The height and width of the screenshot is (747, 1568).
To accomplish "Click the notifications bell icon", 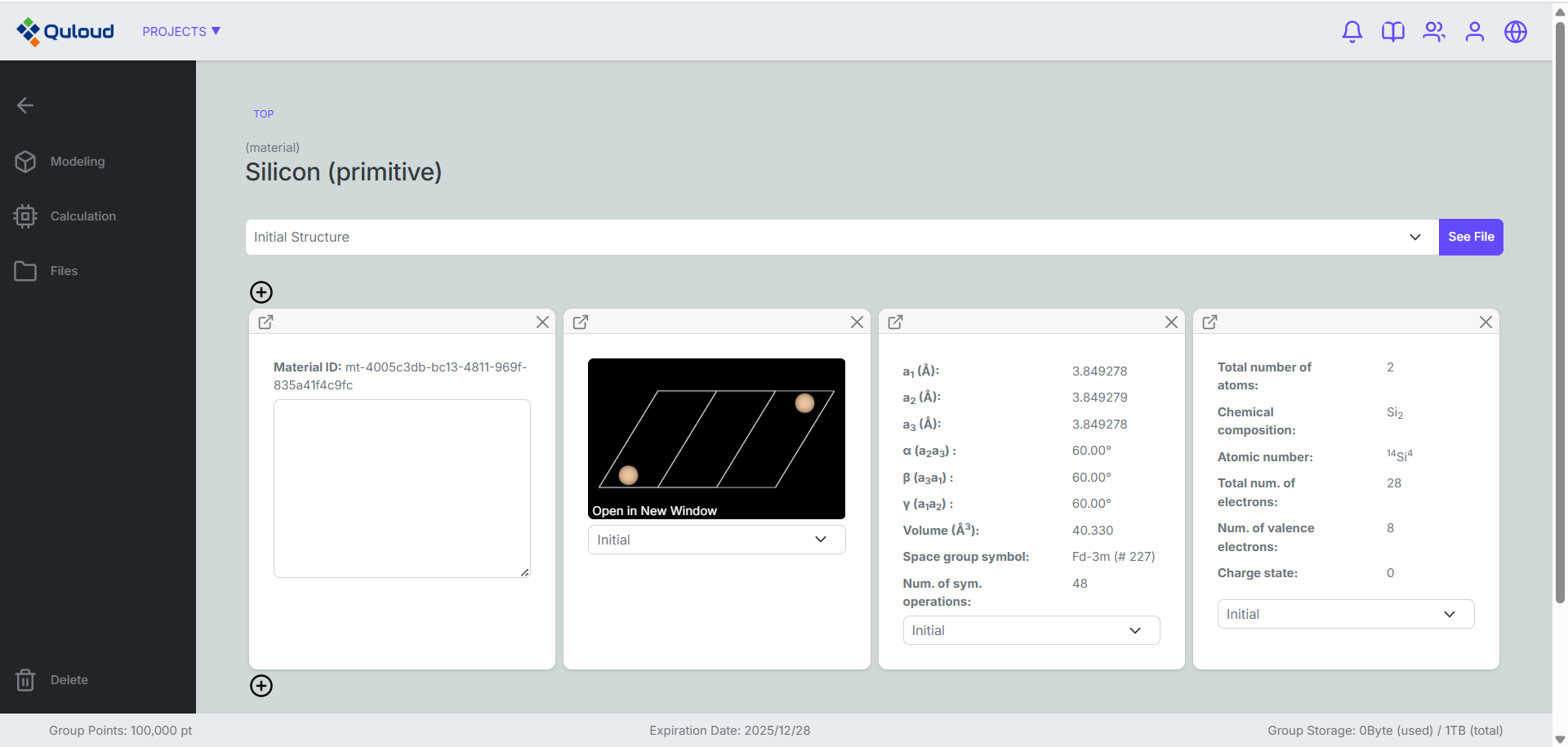I will pyautogui.click(x=1352, y=32).
